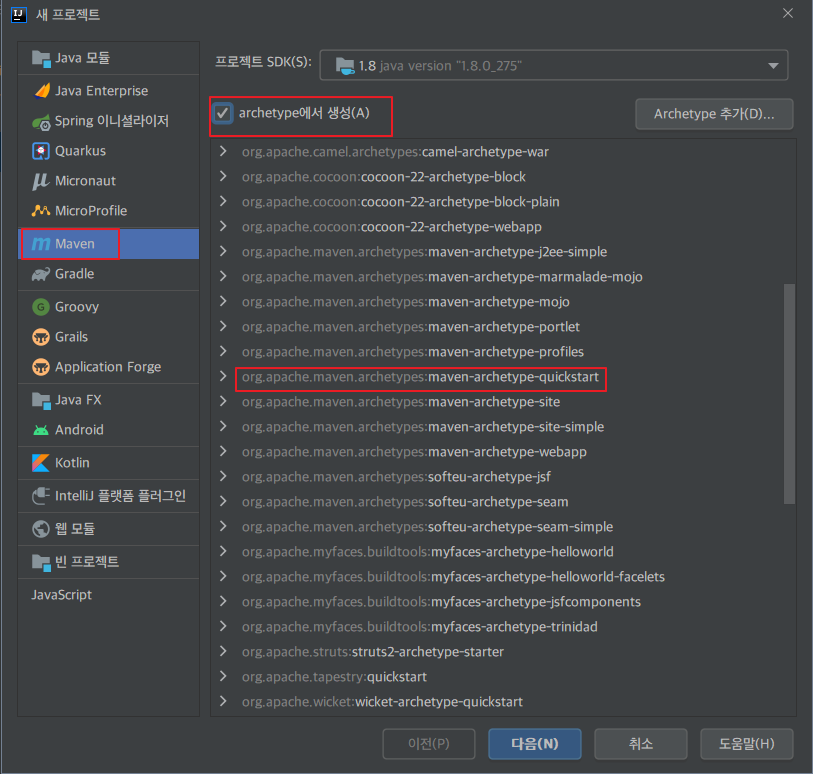Select maven-archetype-profiles row

point(503,351)
